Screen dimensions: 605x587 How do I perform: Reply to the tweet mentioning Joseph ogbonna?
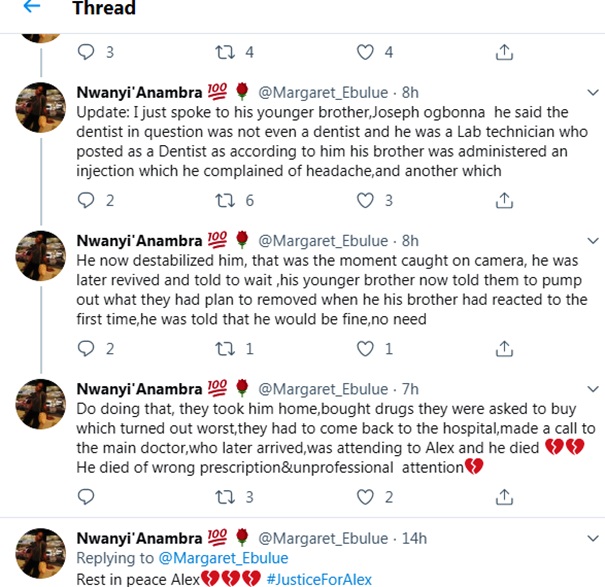pyautogui.click(x=85, y=201)
